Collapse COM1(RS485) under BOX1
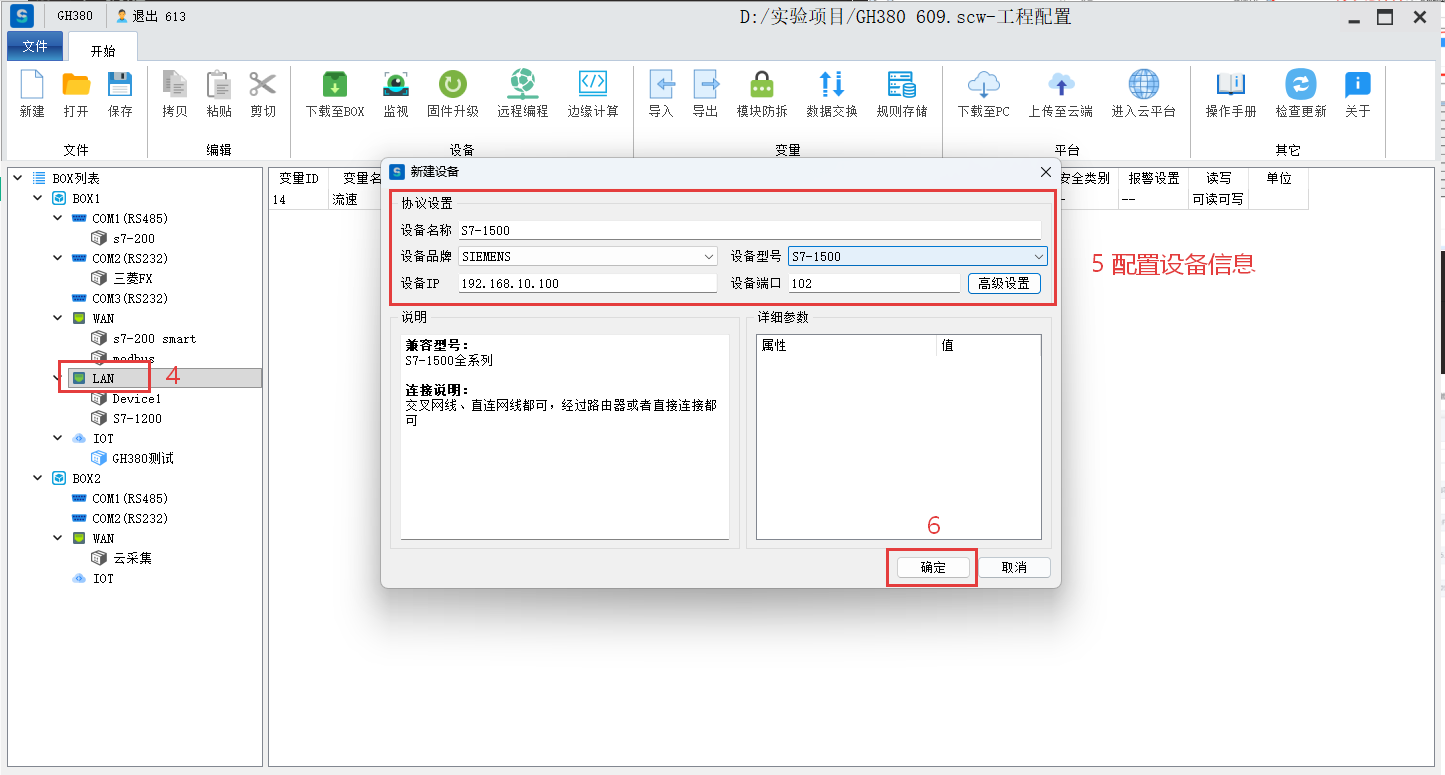Viewport: 1445px width, 775px height. 58,218
